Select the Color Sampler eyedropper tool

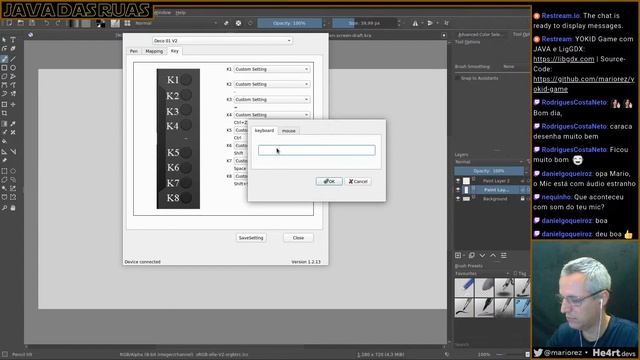tap(13, 124)
